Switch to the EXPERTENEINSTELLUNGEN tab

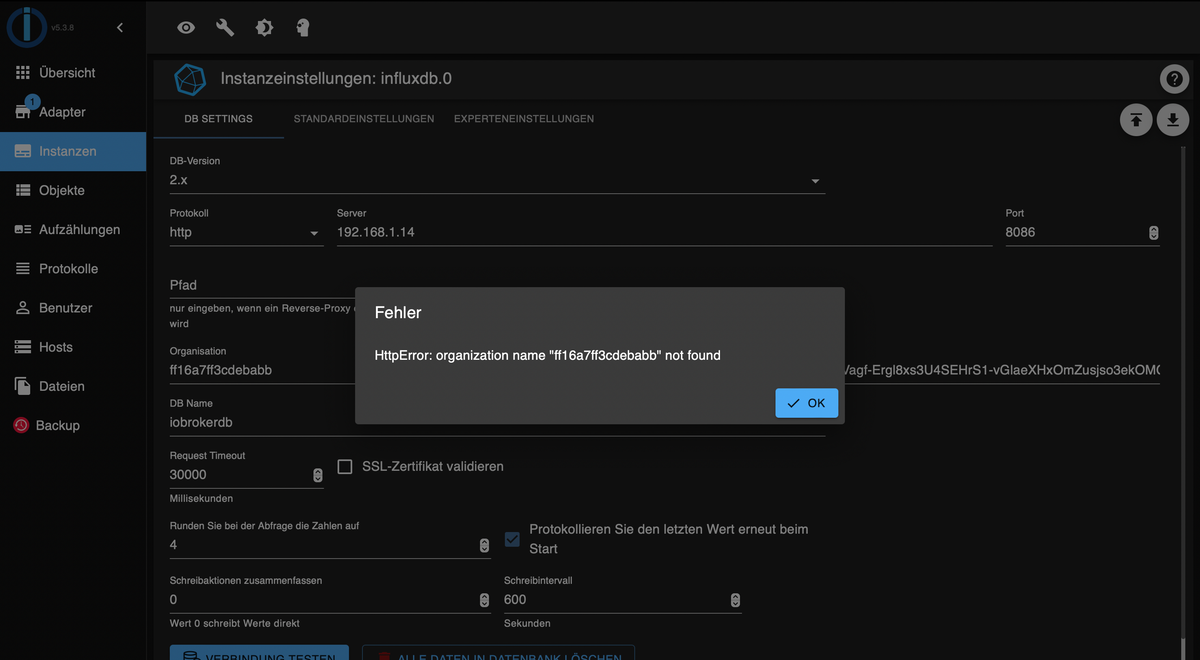point(524,119)
